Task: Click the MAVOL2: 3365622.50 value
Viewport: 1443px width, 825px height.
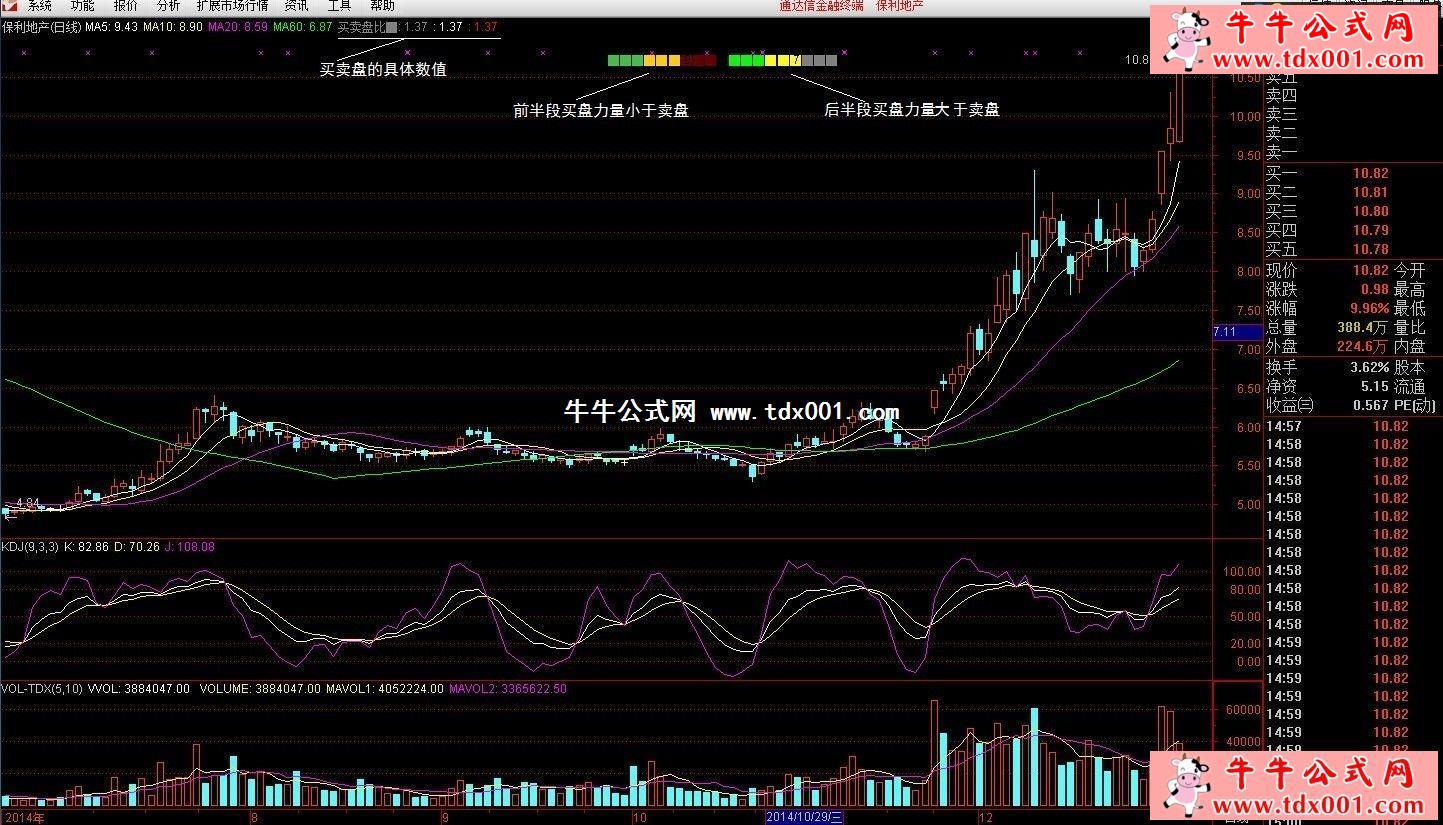Action: click(x=508, y=689)
